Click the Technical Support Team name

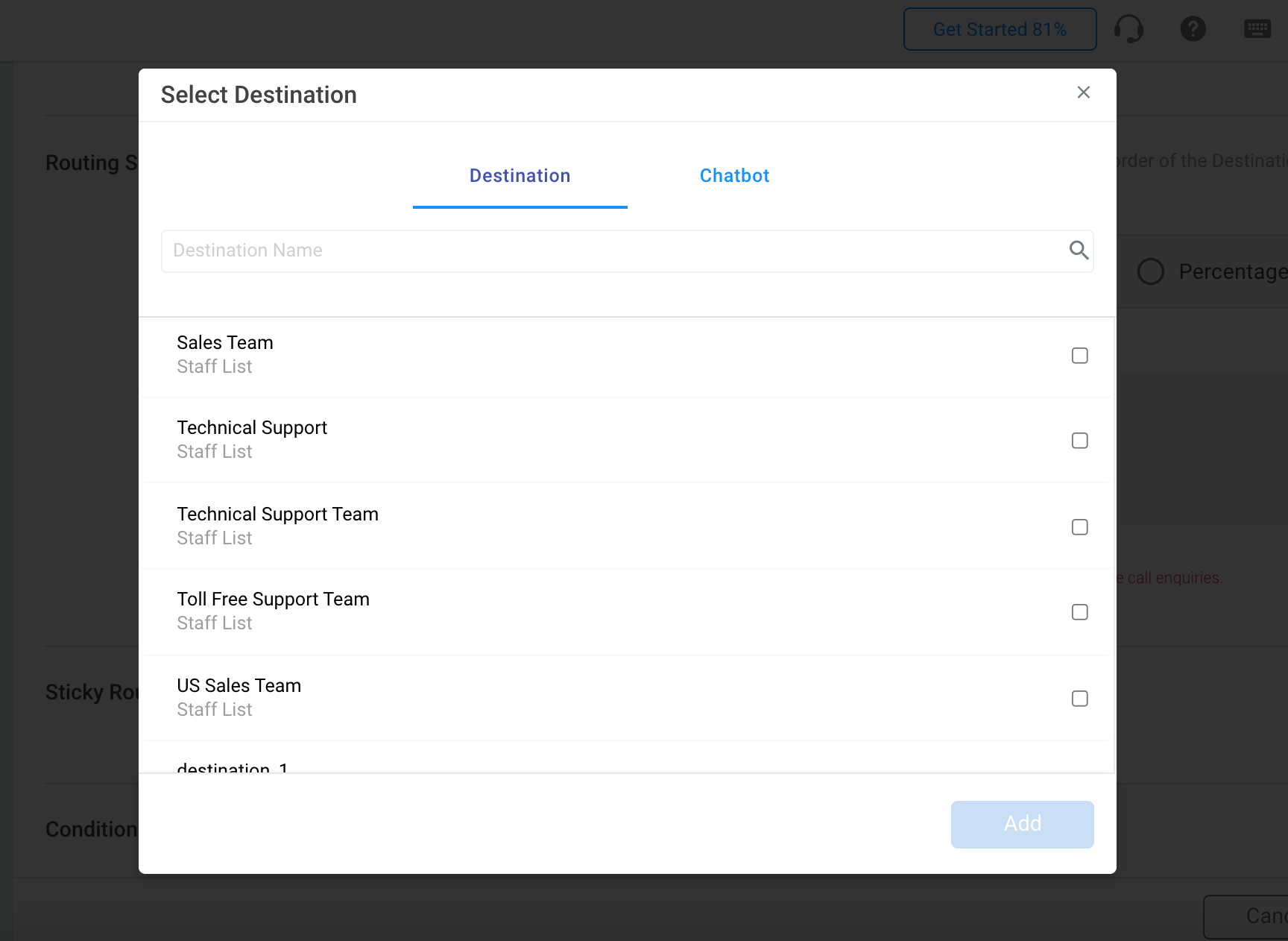(x=278, y=514)
